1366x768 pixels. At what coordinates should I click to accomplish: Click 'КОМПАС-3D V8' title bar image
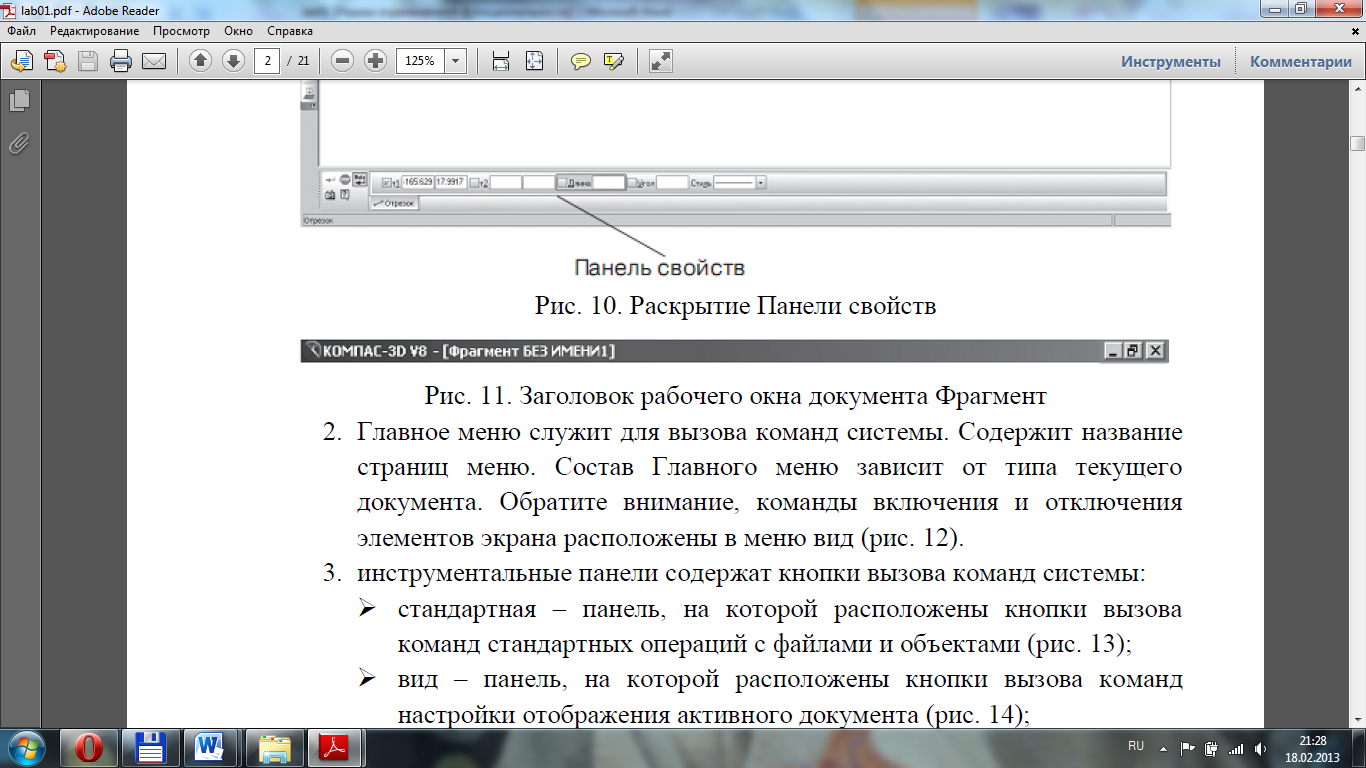tap(734, 351)
